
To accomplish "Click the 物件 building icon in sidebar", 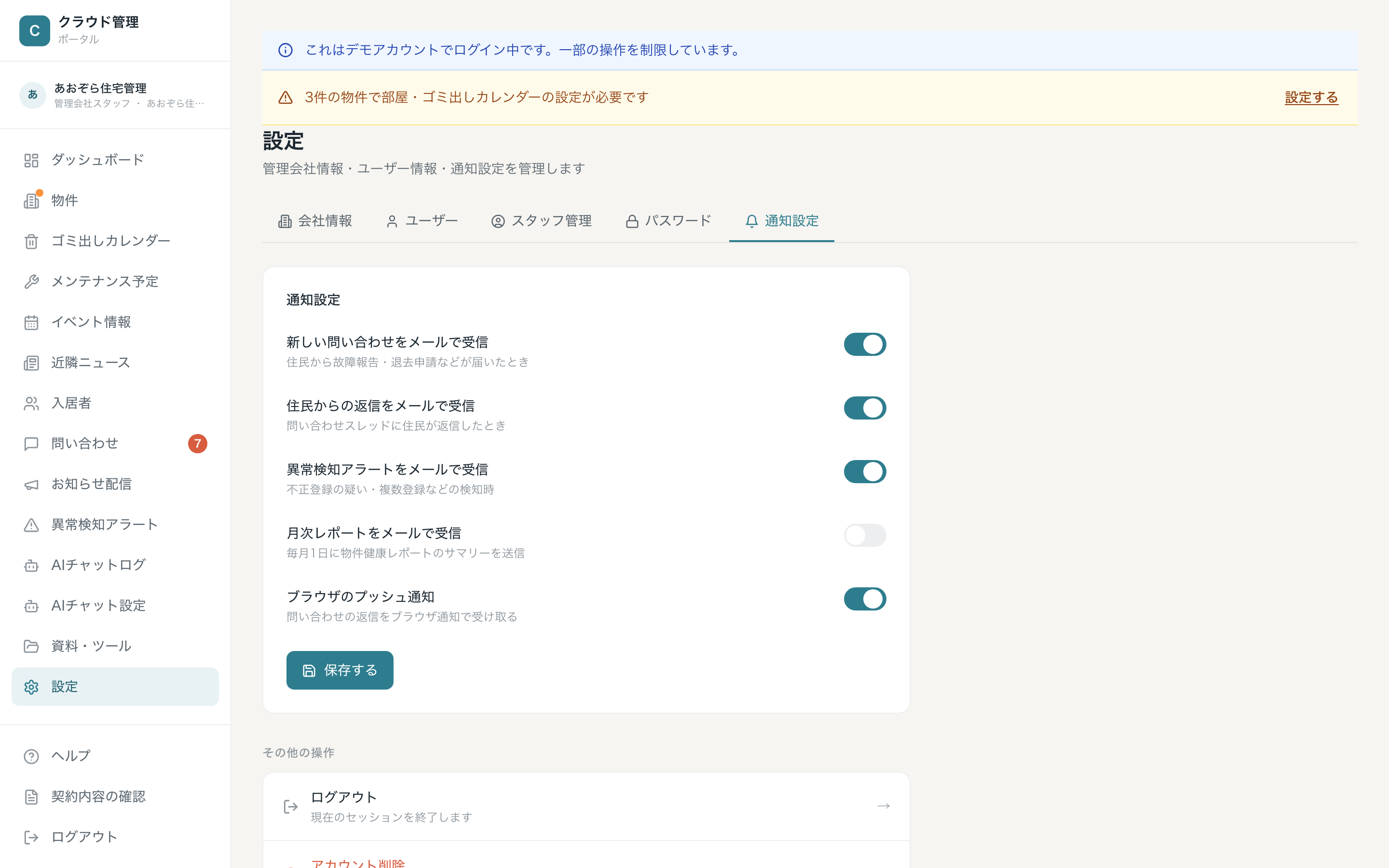I will (31, 201).
